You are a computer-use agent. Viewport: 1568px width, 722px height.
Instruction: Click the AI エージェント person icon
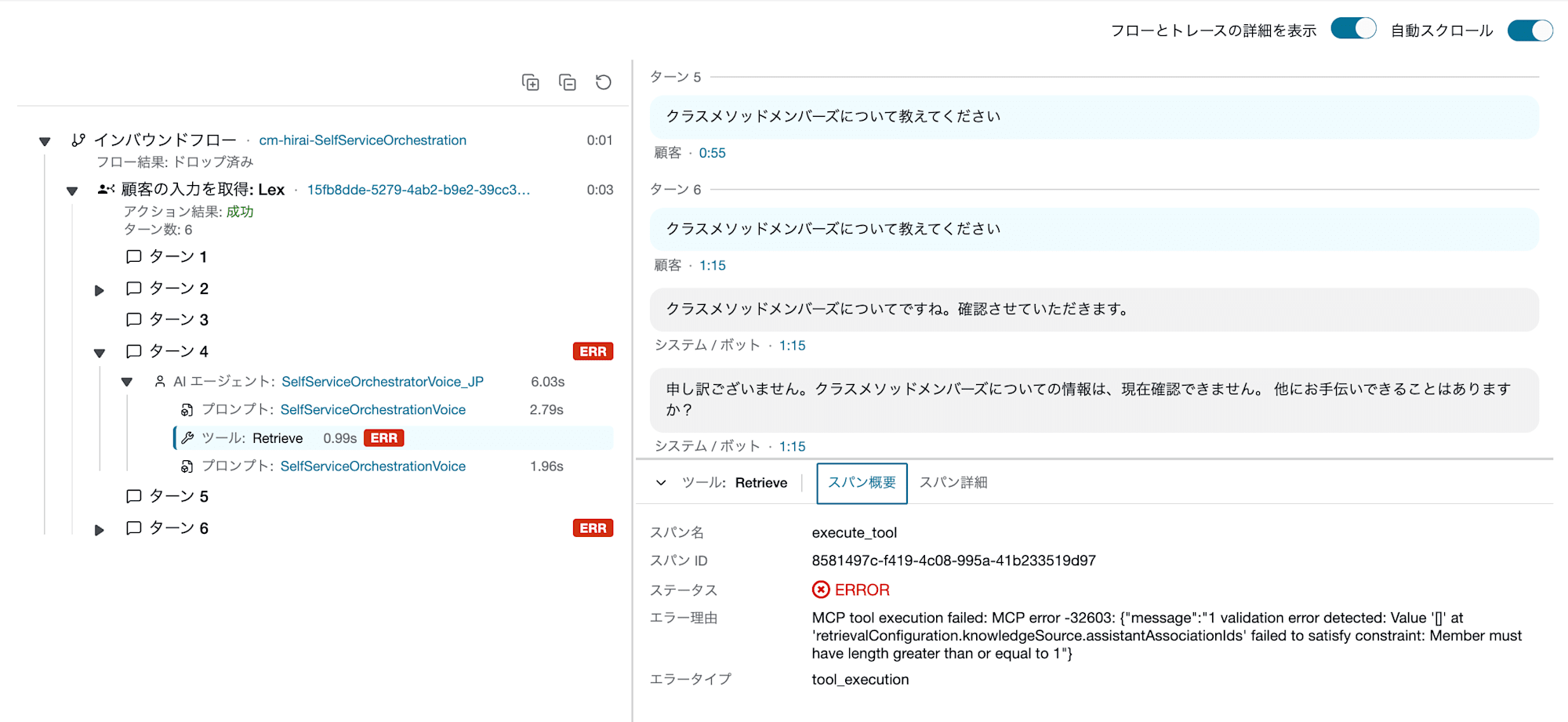[160, 382]
